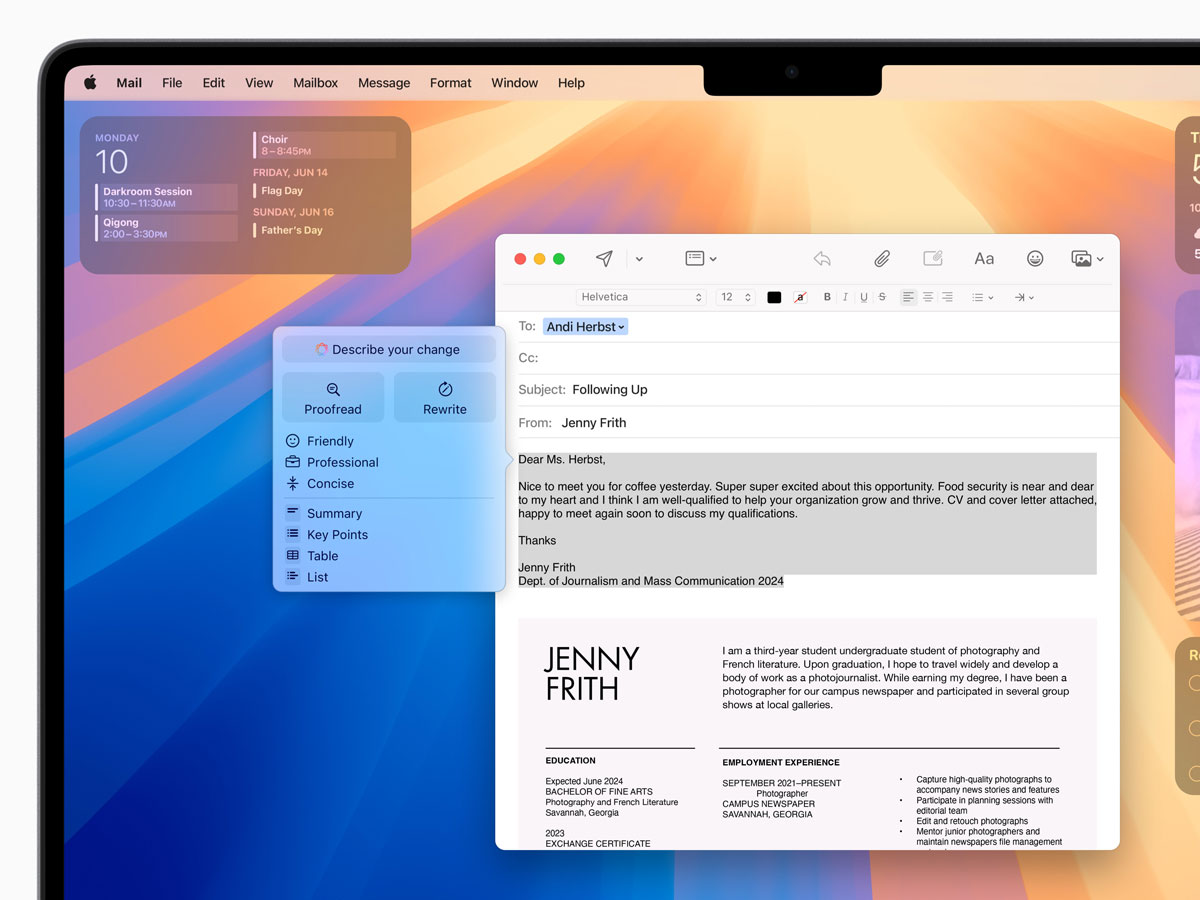Toggle italic formatting
The width and height of the screenshot is (1200, 900).
845,297
